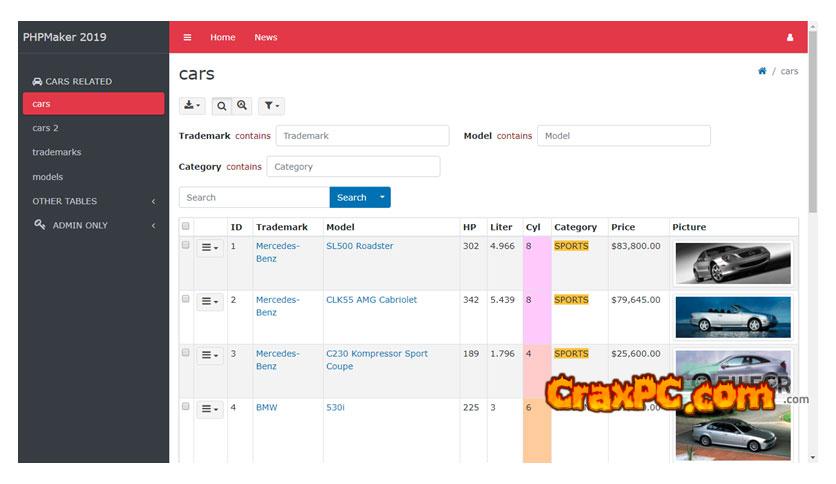This screenshot has height=484, width=836.
Task: Open the export download icon dropdown
Action: click(192, 105)
